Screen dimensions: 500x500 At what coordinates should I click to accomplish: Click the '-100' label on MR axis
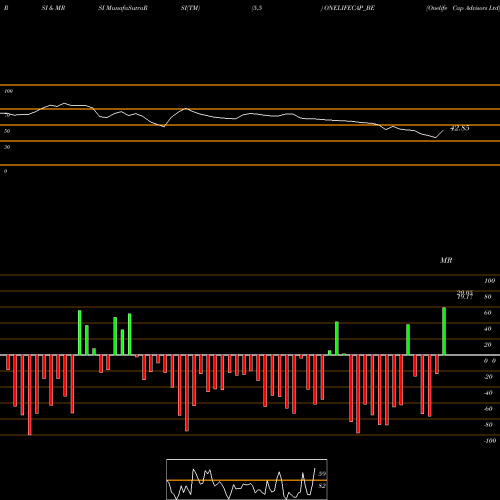click(x=490, y=441)
